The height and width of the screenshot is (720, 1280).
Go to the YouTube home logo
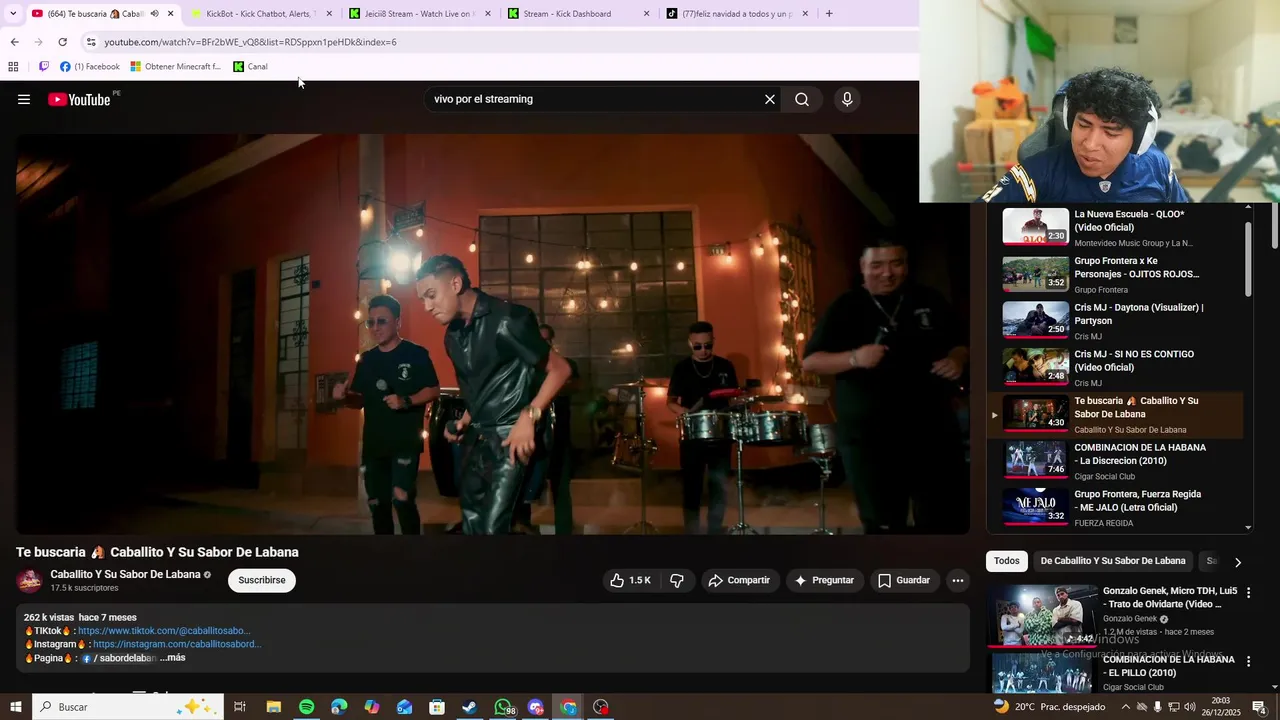point(79,99)
